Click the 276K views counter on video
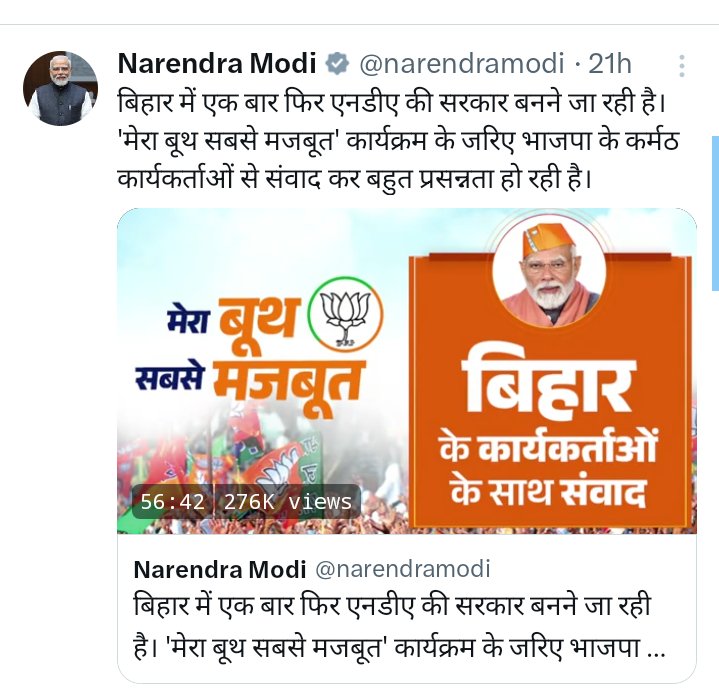 coord(288,501)
